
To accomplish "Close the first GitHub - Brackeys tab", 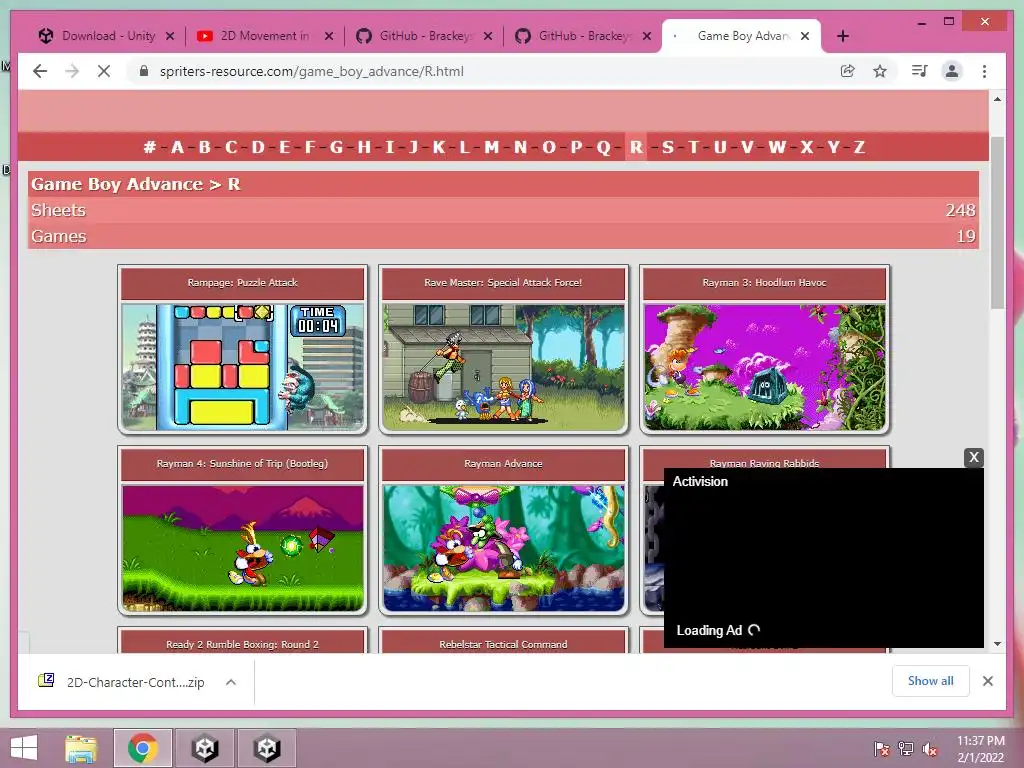I will pyautogui.click(x=488, y=36).
